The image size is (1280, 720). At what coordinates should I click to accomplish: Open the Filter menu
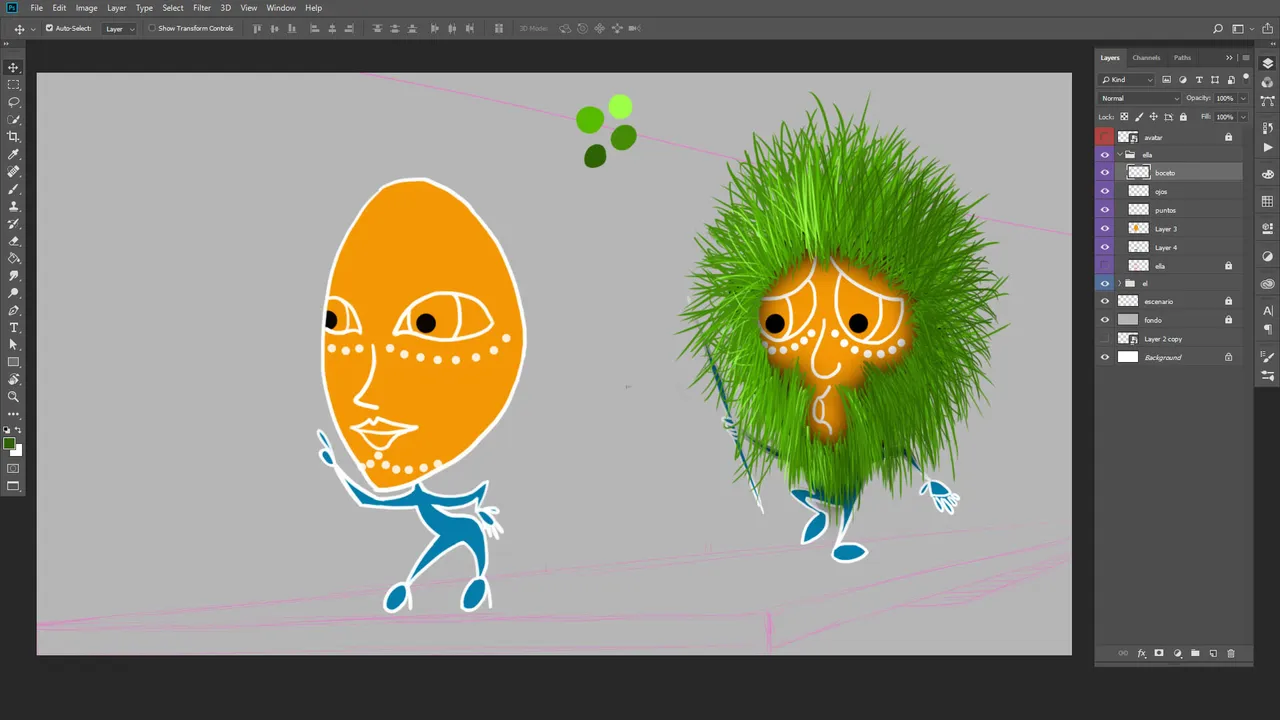202,8
